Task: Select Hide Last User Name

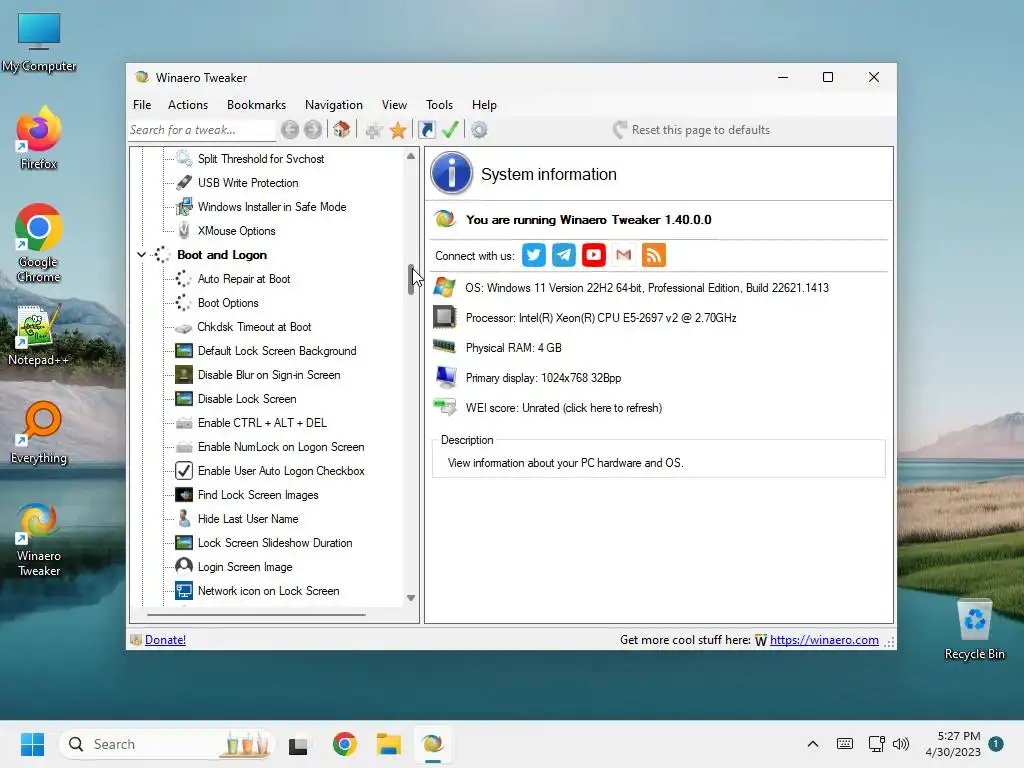Action: [x=248, y=519]
